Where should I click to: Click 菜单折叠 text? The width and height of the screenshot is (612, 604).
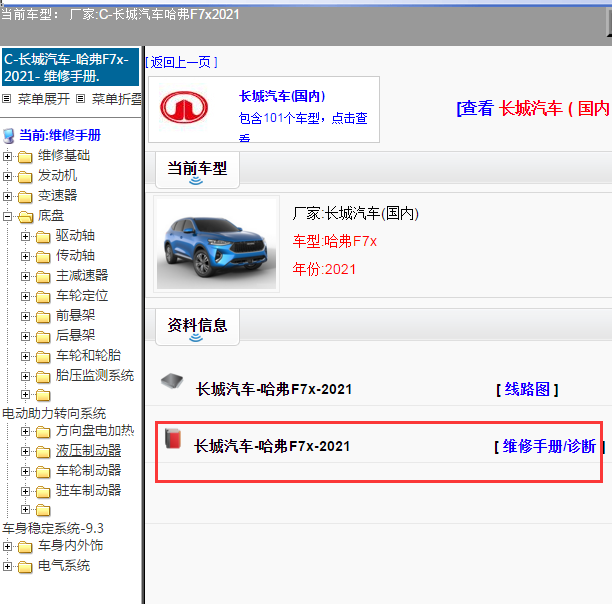tap(116, 99)
